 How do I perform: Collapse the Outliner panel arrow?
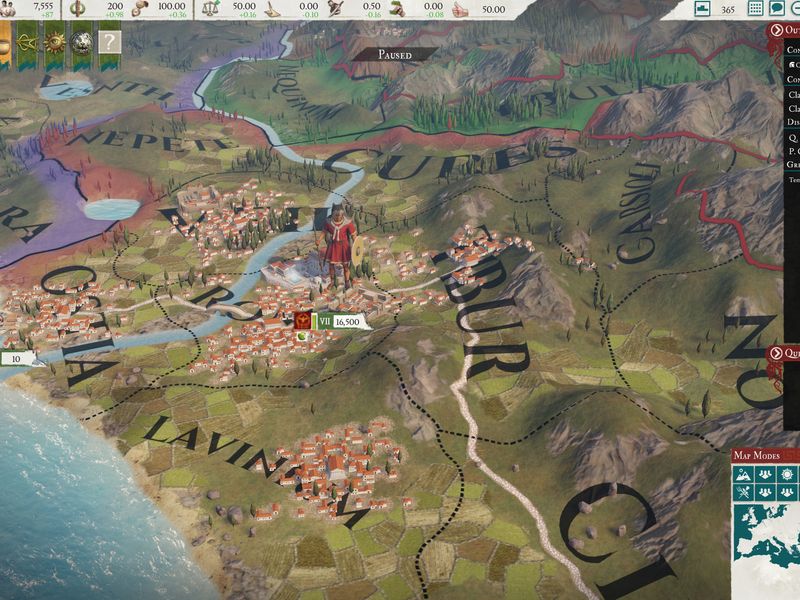(776, 30)
